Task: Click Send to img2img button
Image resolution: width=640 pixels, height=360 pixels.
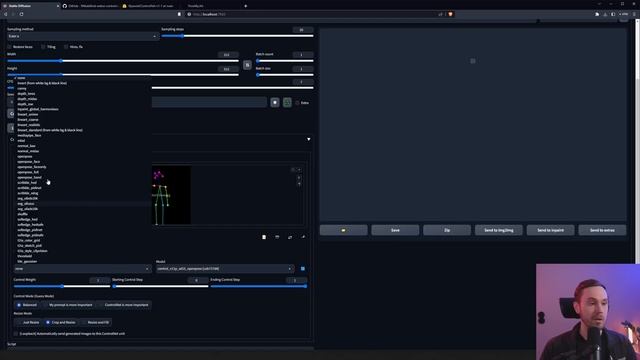Action: point(499,230)
